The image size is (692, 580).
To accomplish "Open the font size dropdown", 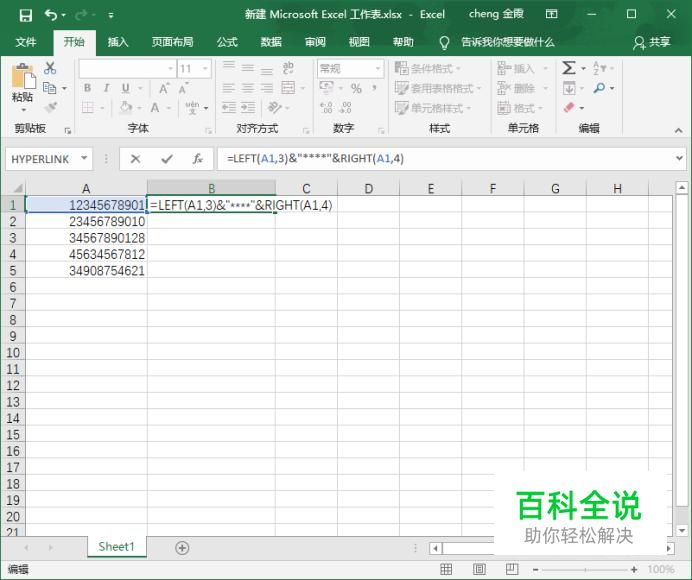I will coord(205,68).
